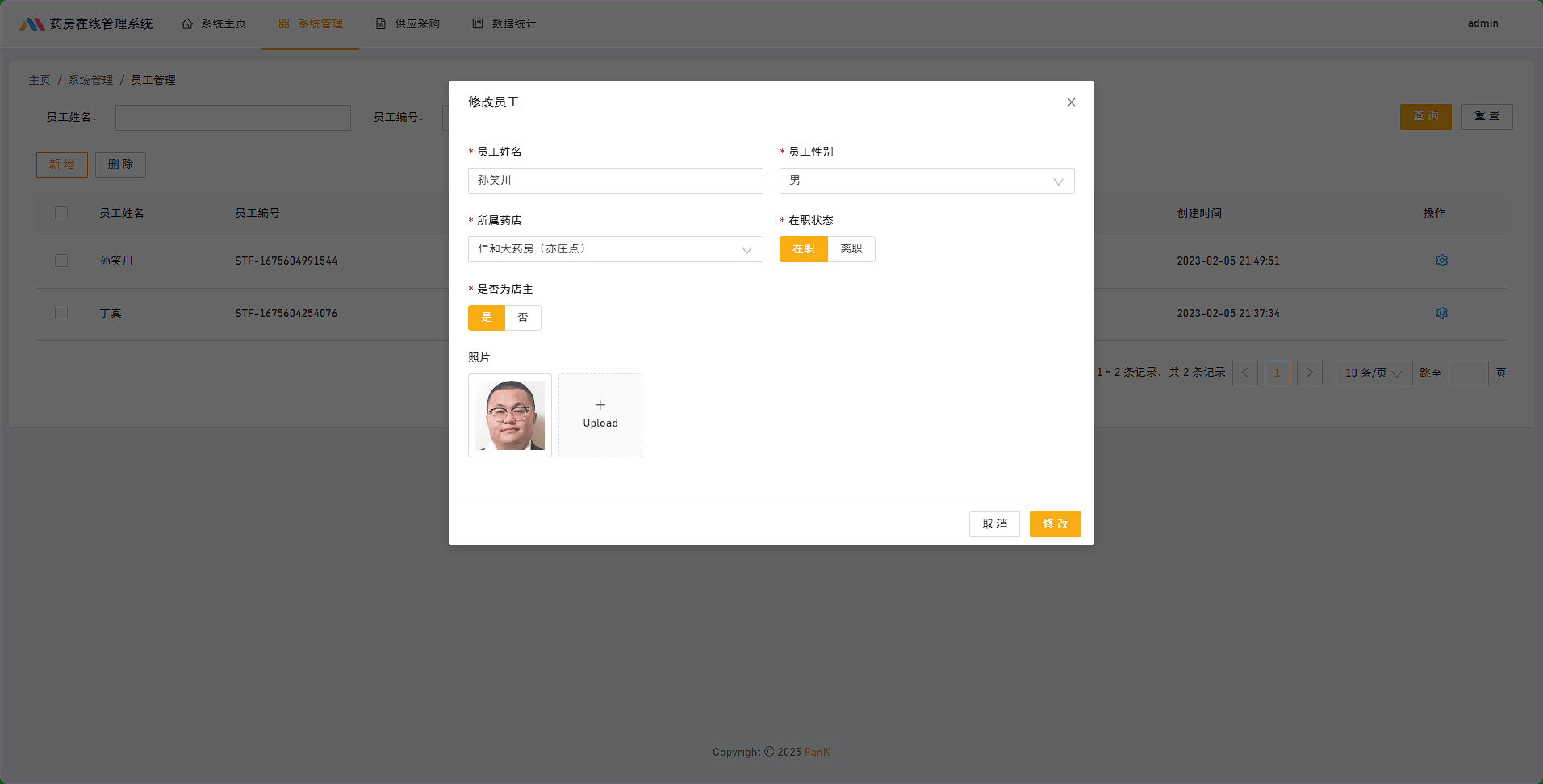Click the 新增 button
Screen dimensions: 1543x784
click(62, 165)
